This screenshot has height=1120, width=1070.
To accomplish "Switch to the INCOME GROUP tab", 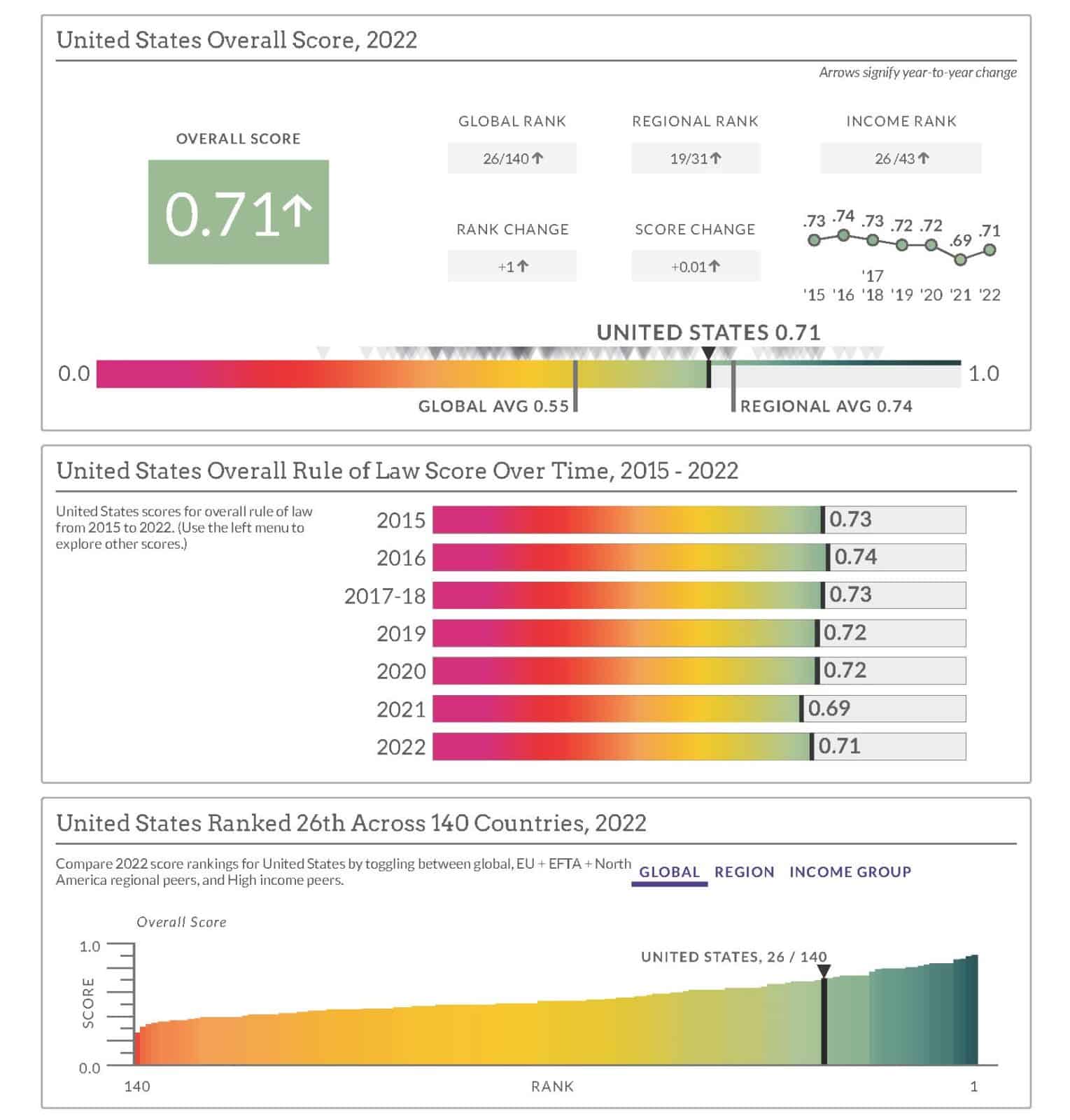I will [850, 871].
